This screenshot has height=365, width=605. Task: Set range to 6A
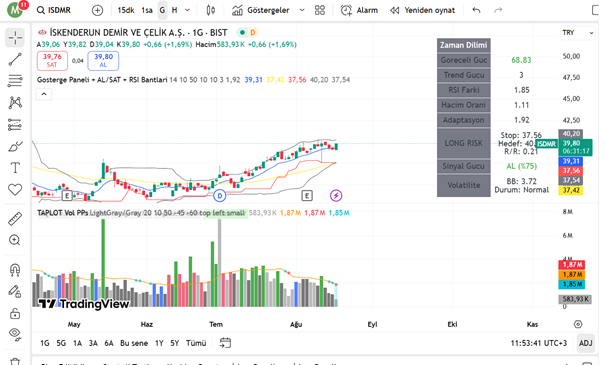(109, 343)
